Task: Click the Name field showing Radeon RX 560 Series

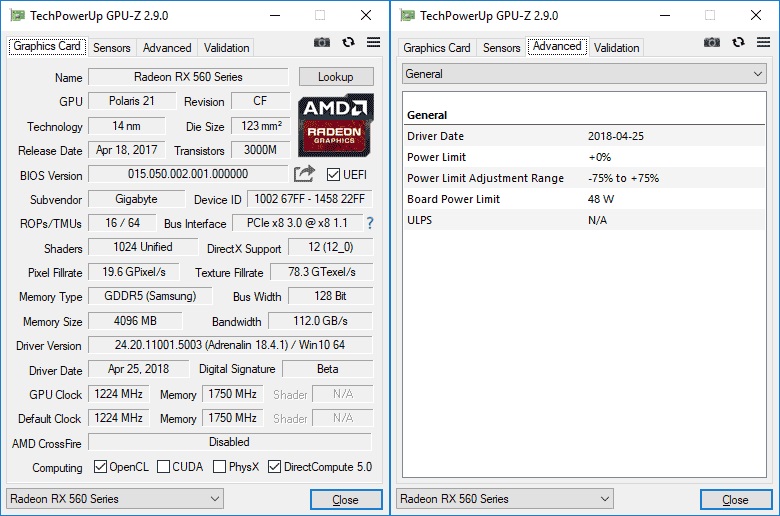Action: pos(188,77)
